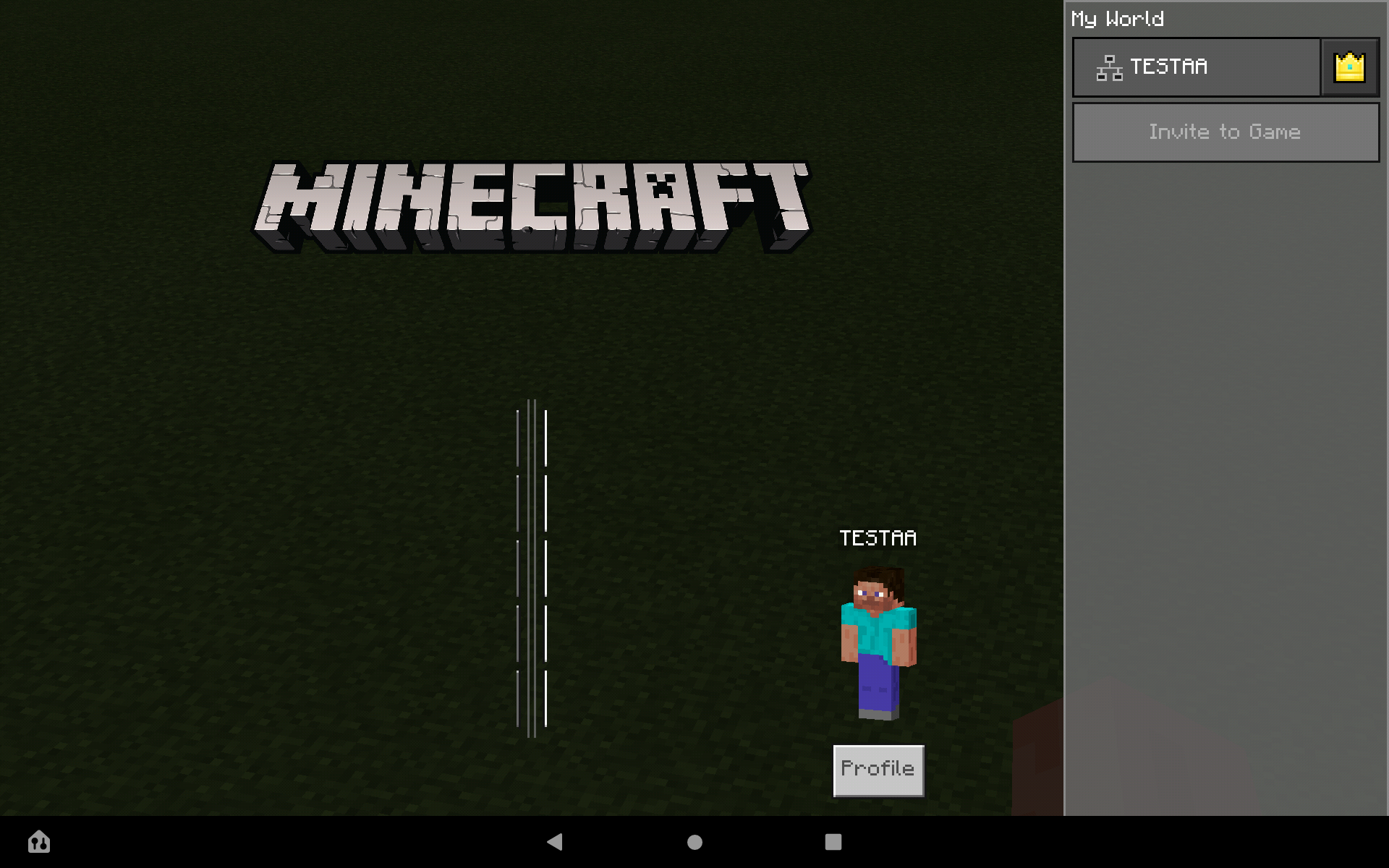Viewport: 1389px width, 868px height.
Task: Tap Android recent apps square button
Action: click(833, 842)
